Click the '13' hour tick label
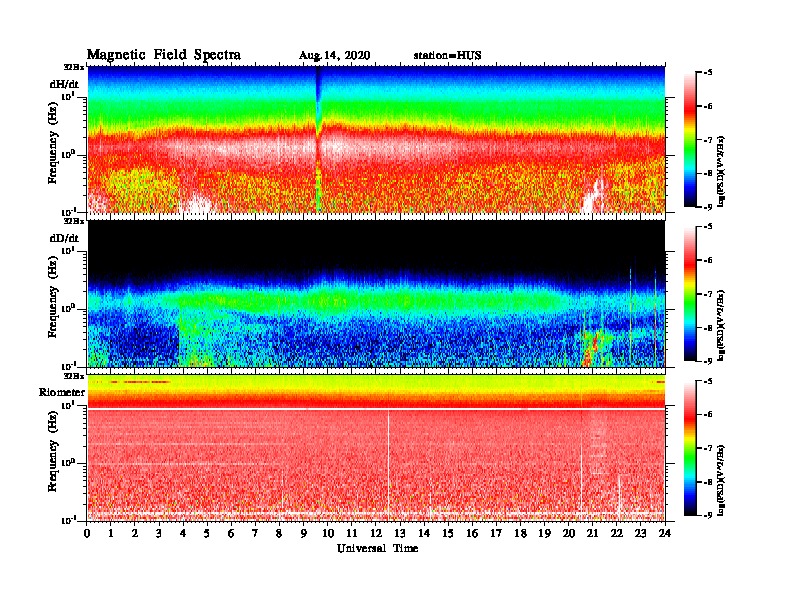792x612 pixels. tap(400, 534)
